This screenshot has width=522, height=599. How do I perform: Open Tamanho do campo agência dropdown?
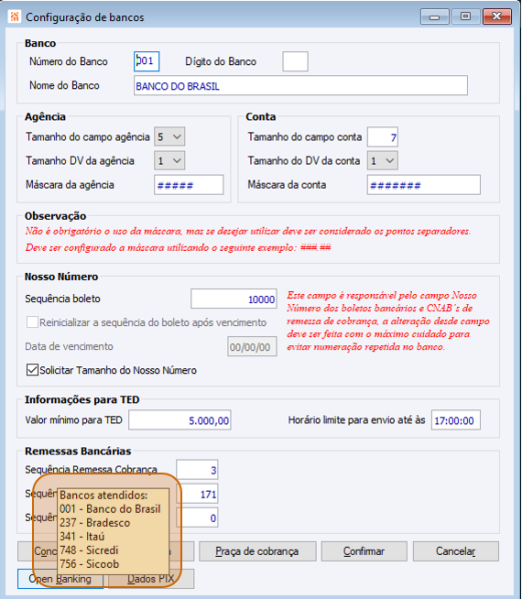(x=170, y=137)
